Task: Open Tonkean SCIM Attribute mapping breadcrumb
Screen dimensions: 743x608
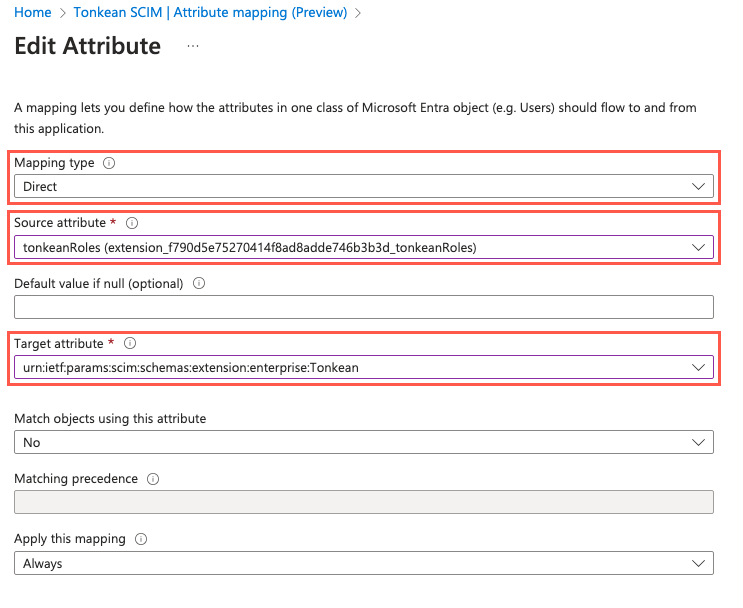Action: point(210,13)
